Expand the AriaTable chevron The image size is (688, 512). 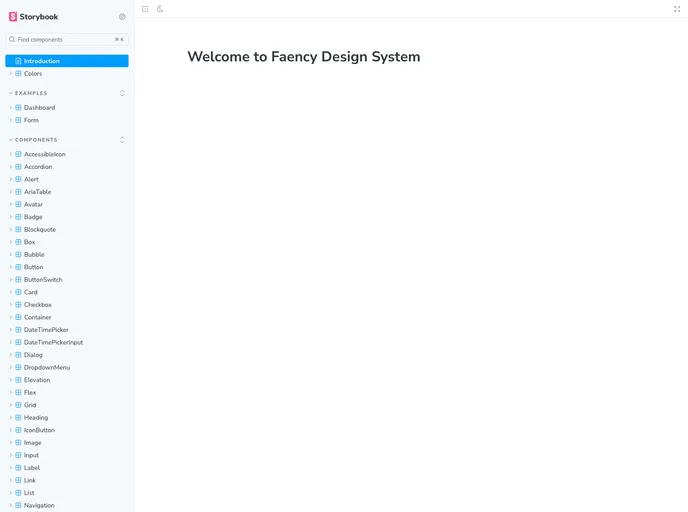click(x=11, y=192)
